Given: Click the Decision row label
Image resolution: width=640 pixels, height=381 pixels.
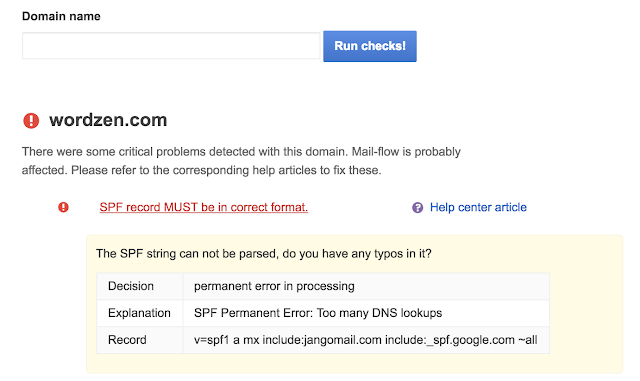Looking at the screenshot, I should 131,286.
